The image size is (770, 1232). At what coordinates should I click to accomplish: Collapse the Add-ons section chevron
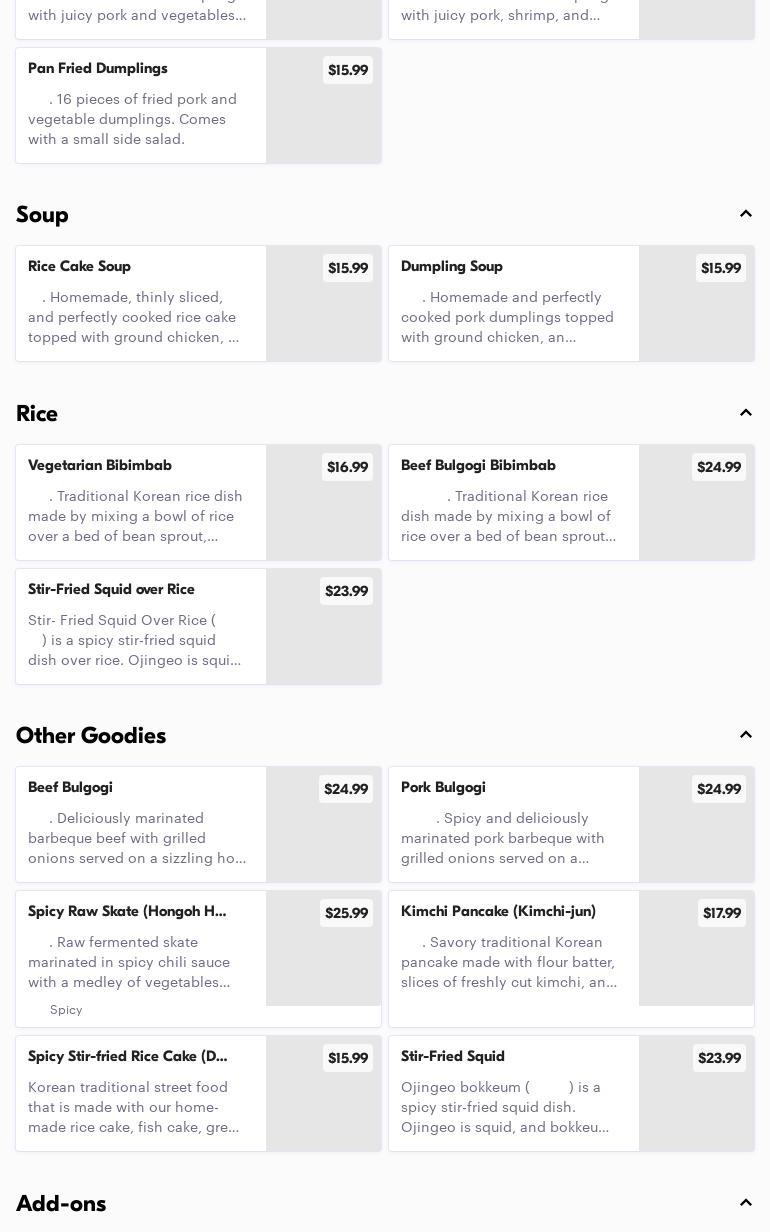(746, 1203)
